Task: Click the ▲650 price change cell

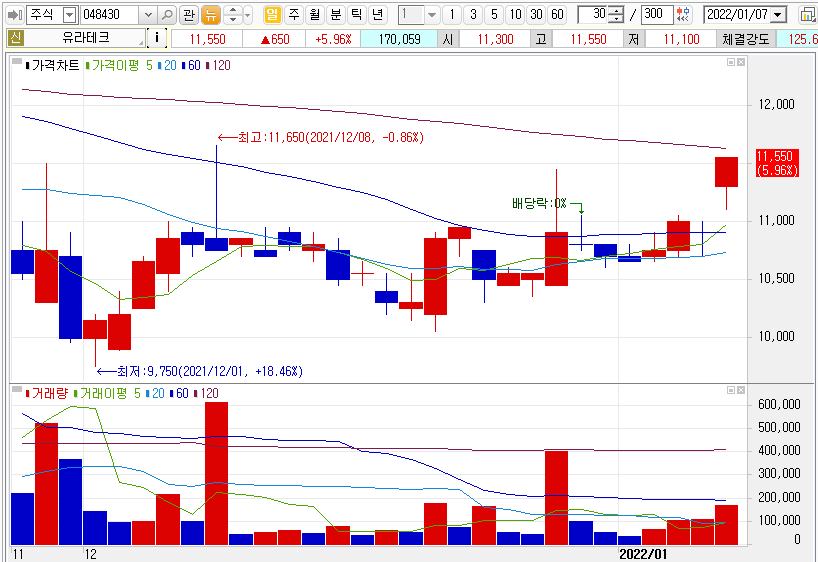Action: click(274, 39)
